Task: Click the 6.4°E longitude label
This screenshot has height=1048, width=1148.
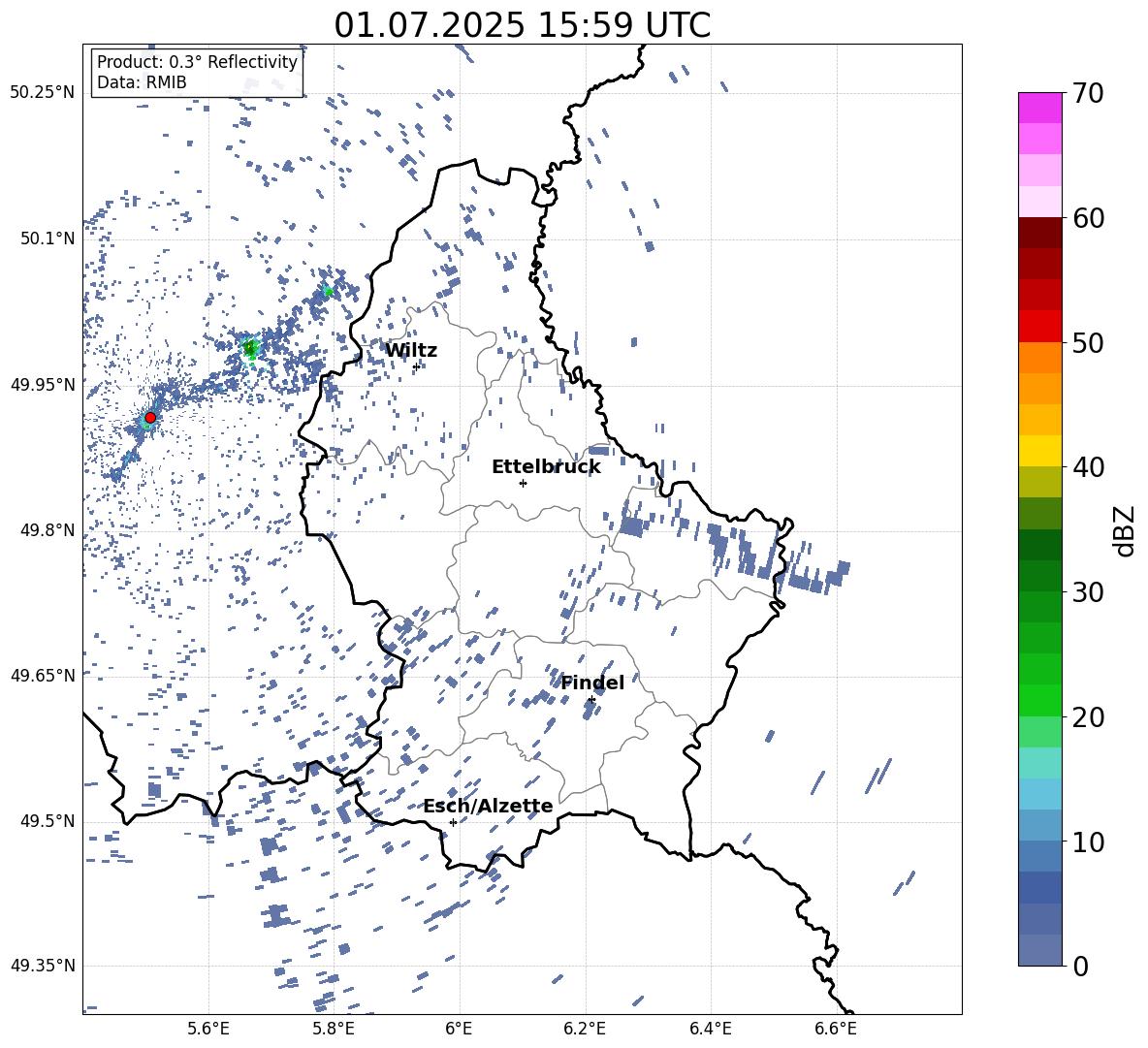Action: click(710, 1029)
